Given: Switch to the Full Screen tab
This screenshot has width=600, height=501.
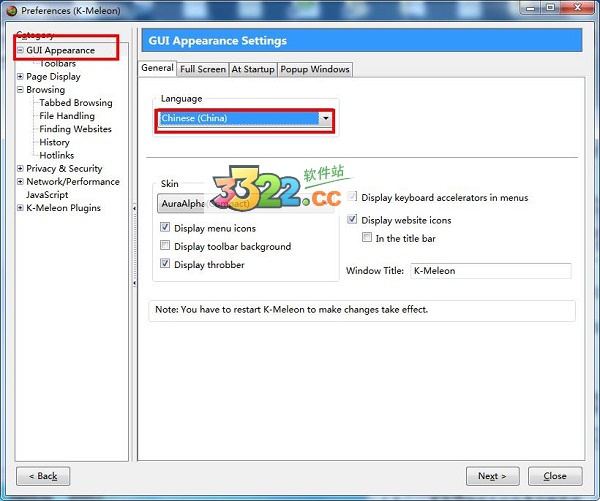Looking at the screenshot, I should pyautogui.click(x=203, y=69).
